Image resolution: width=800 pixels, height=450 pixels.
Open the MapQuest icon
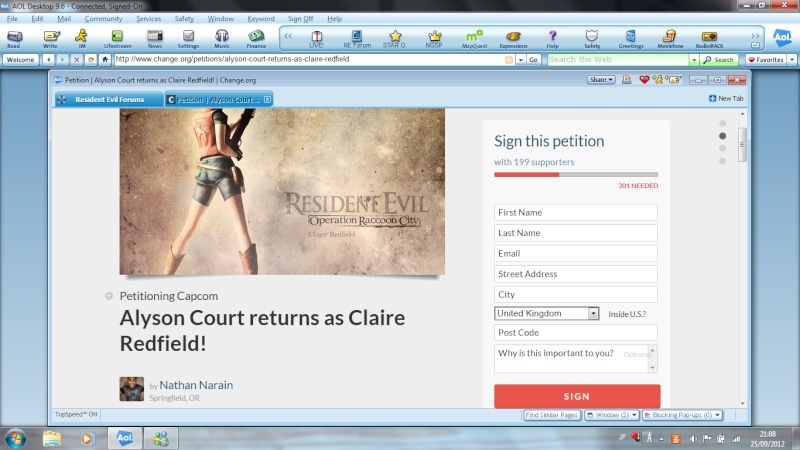474,38
